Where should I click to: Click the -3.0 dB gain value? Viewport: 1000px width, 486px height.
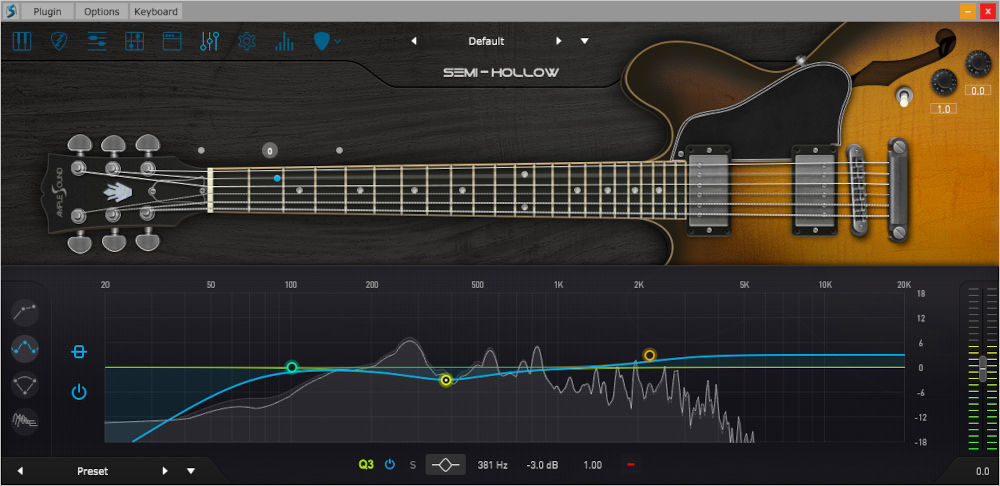[542, 465]
